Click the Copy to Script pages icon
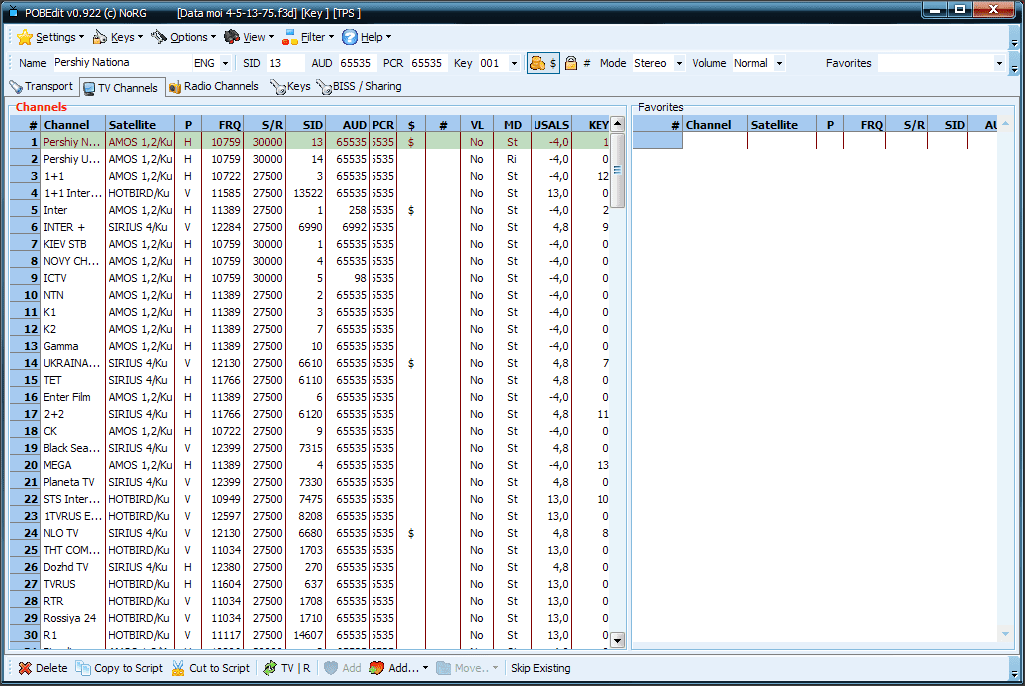 pyautogui.click(x=82, y=668)
